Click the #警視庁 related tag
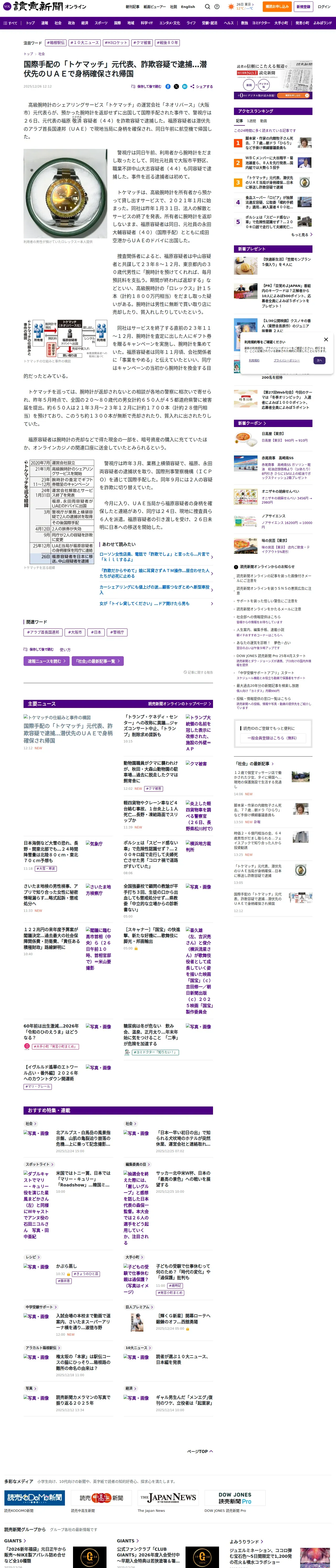 click(x=117, y=632)
